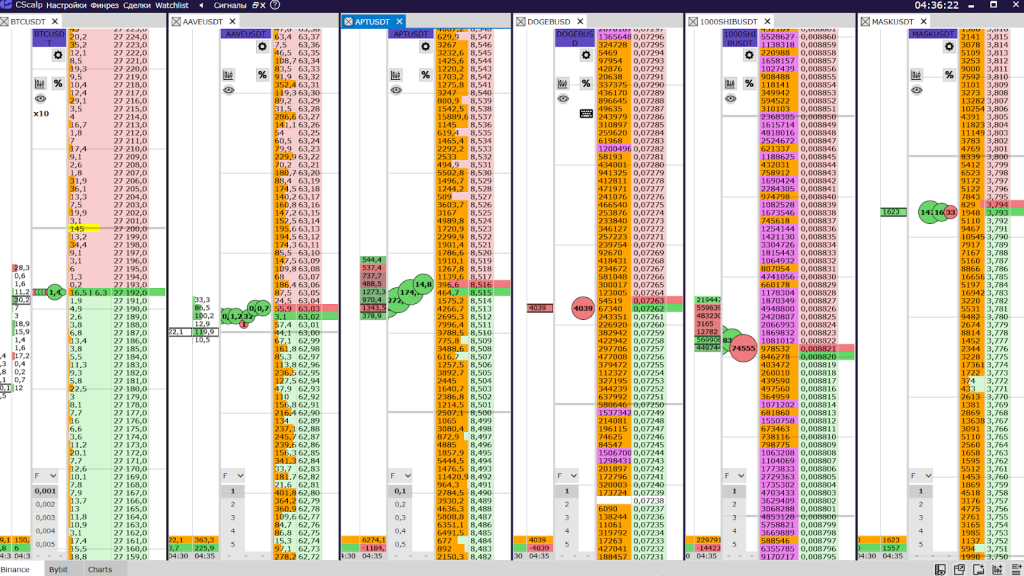This screenshot has height=576, width=1024.
Task: Open the Настройки menu
Action: click(x=65, y=5)
